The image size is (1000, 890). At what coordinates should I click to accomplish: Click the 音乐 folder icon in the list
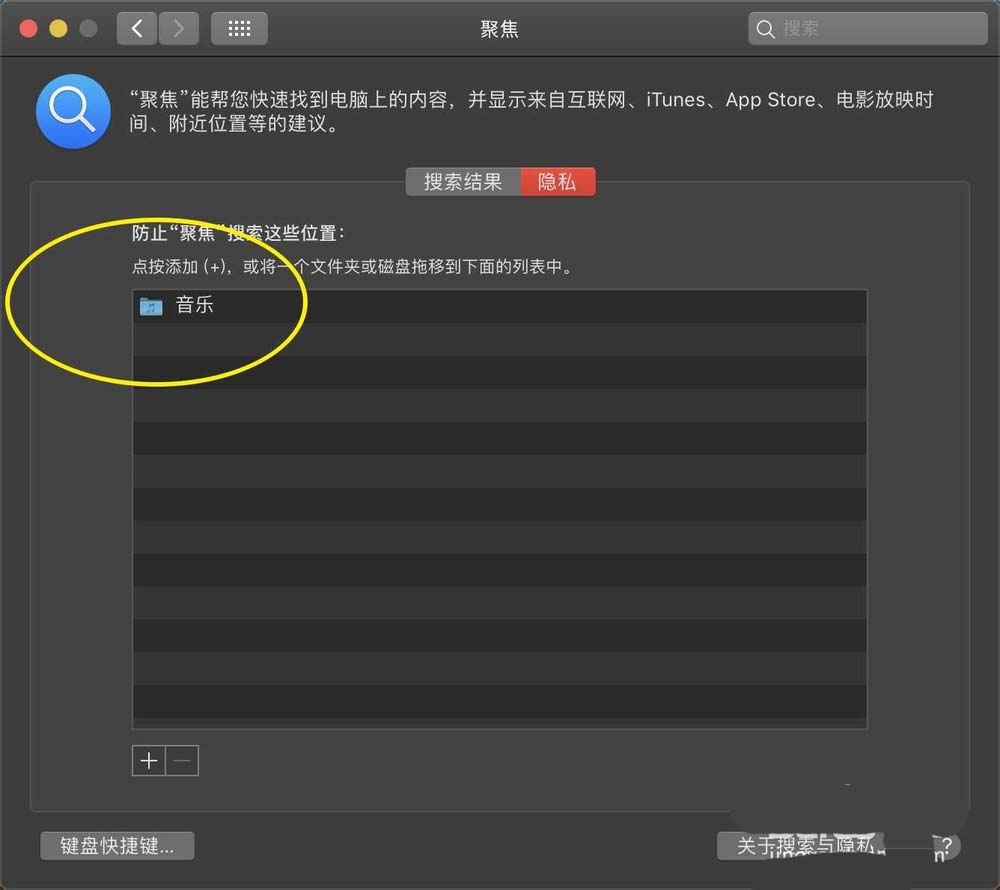coord(151,306)
